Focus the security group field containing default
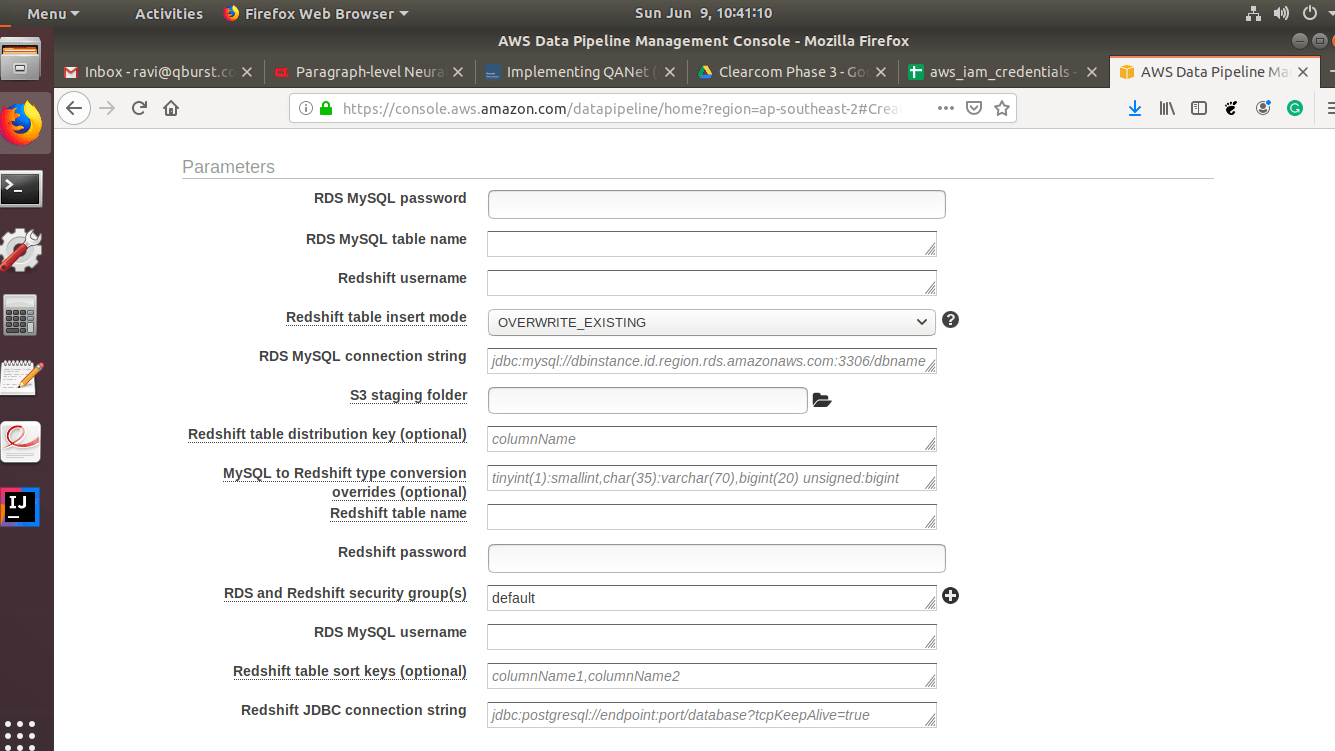 711,598
